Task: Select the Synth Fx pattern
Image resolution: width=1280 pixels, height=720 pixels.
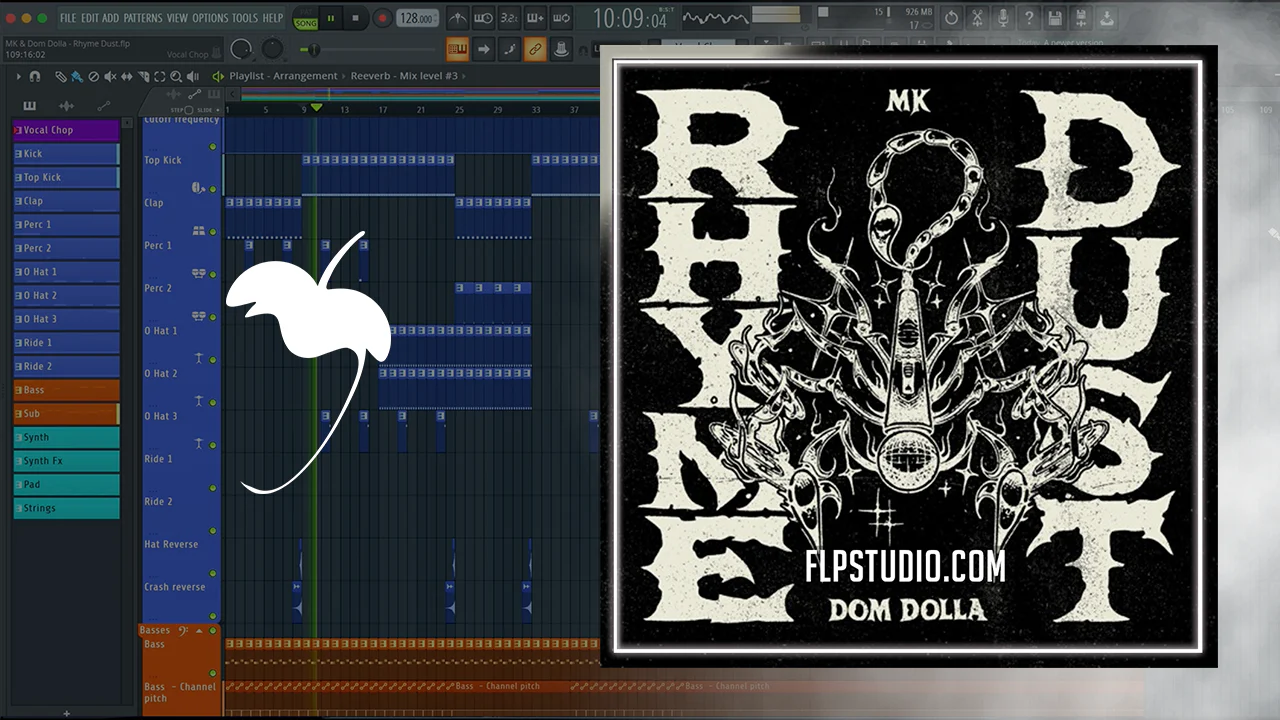Action: [66, 461]
